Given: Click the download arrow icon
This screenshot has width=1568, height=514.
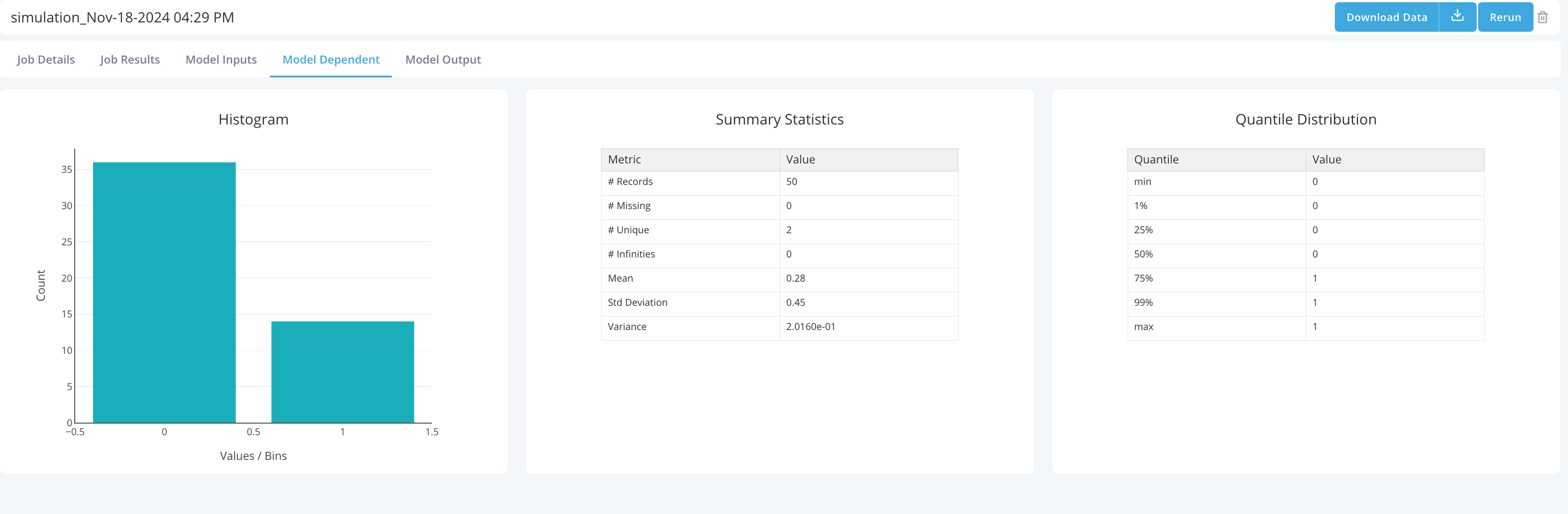Looking at the screenshot, I should point(1457,17).
